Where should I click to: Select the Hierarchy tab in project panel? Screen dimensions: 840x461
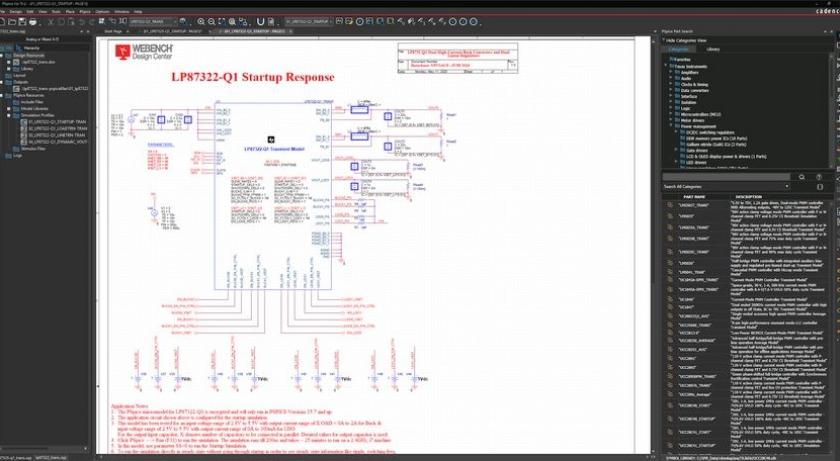31,48
